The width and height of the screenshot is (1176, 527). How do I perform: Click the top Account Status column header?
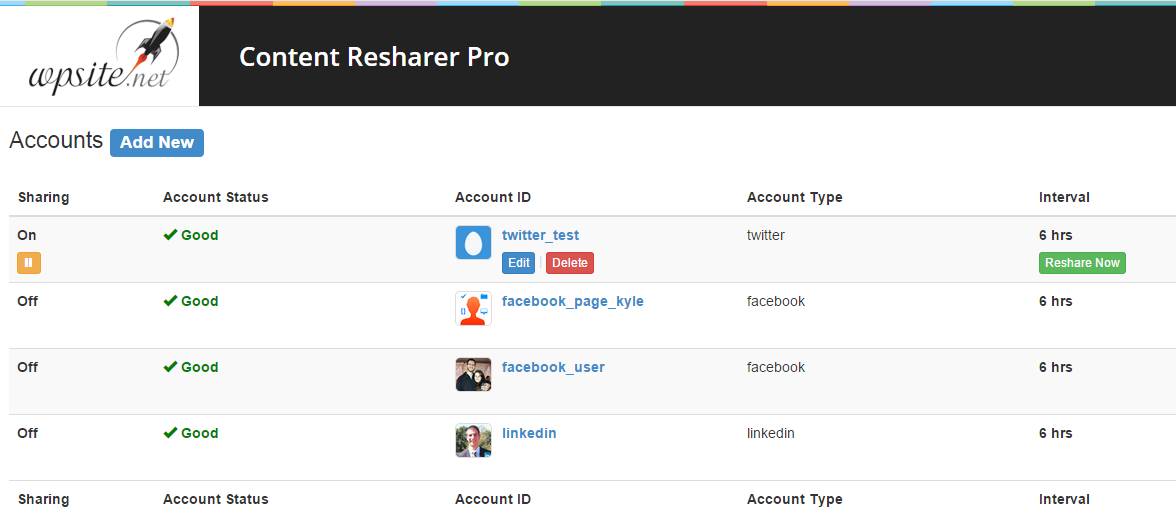pos(216,198)
